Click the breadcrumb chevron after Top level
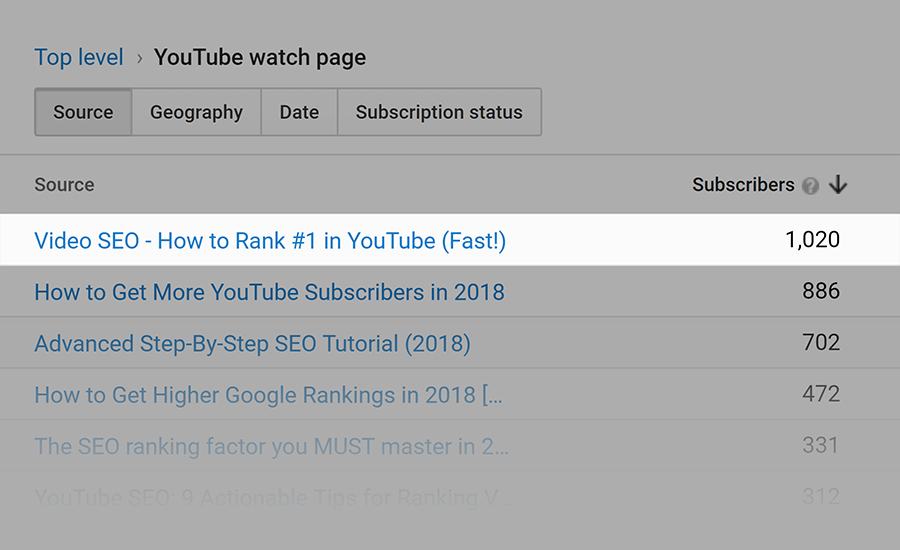This screenshot has height=550, width=900. [139, 58]
